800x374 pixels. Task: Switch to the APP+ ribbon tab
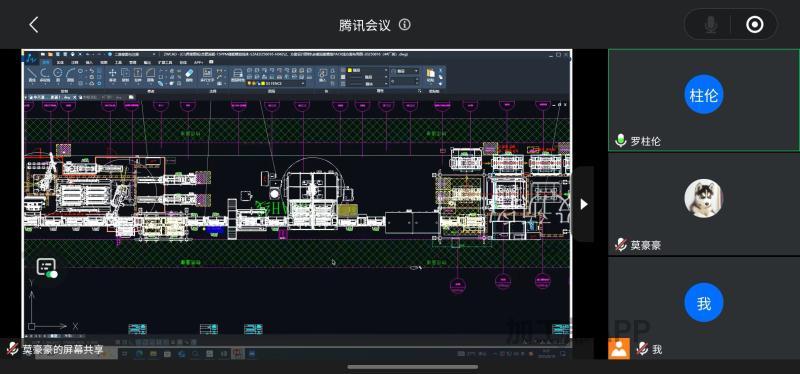[198, 63]
